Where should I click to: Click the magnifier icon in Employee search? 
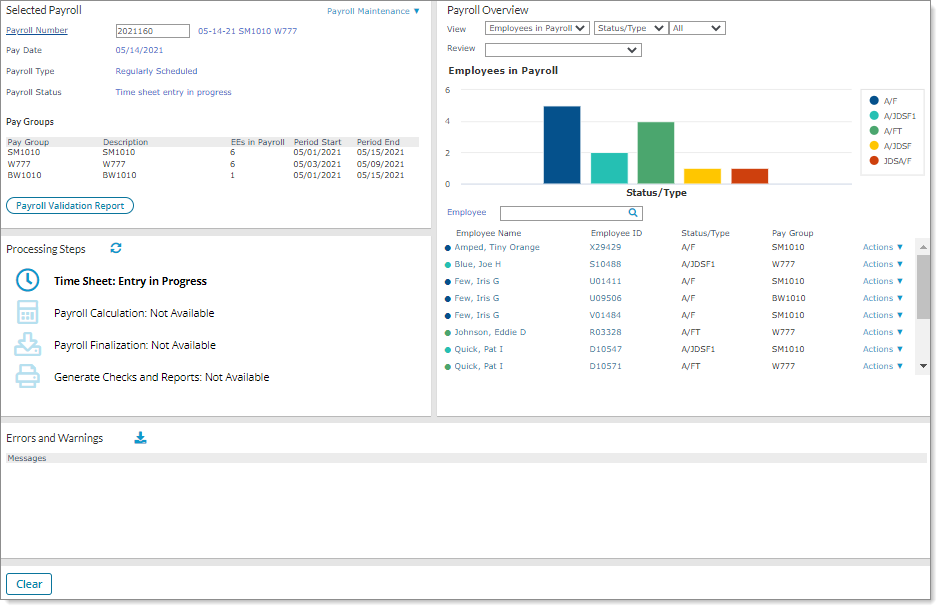pos(632,213)
